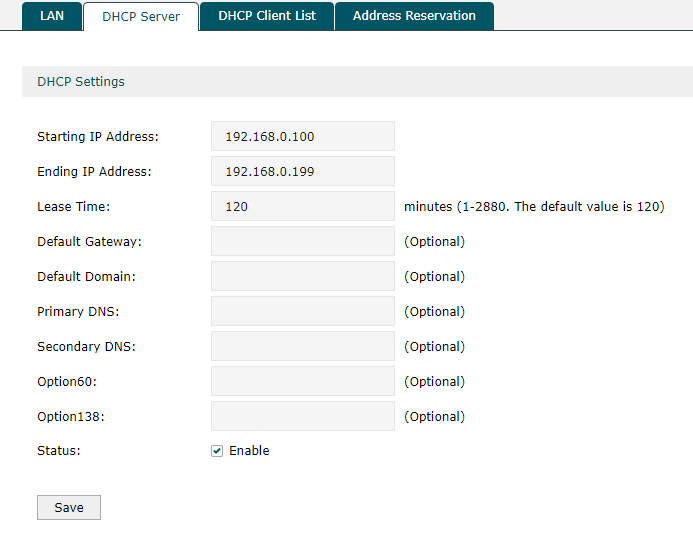This screenshot has width=693, height=536.
Task: Click '(Optional)' beside Default Domain
Action: 434,276
